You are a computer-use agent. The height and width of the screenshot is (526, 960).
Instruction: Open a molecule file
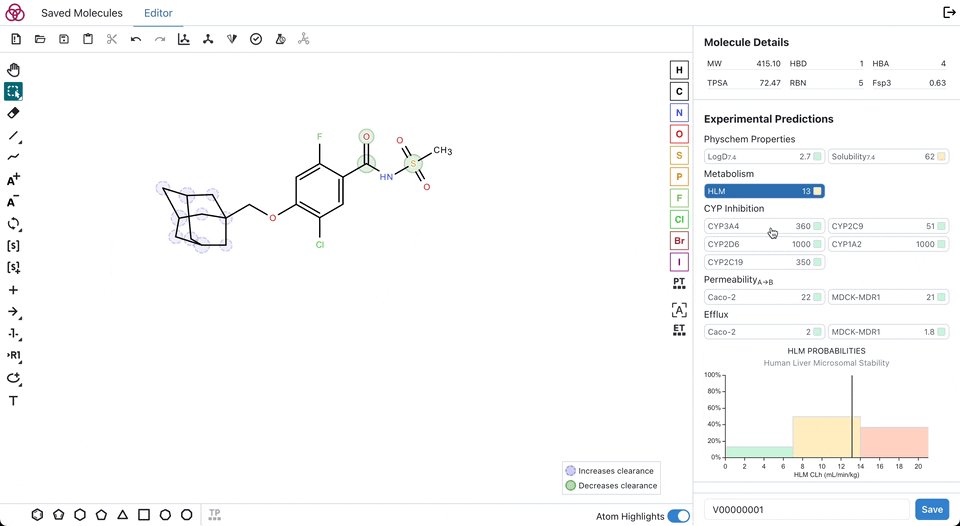point(40,39)
